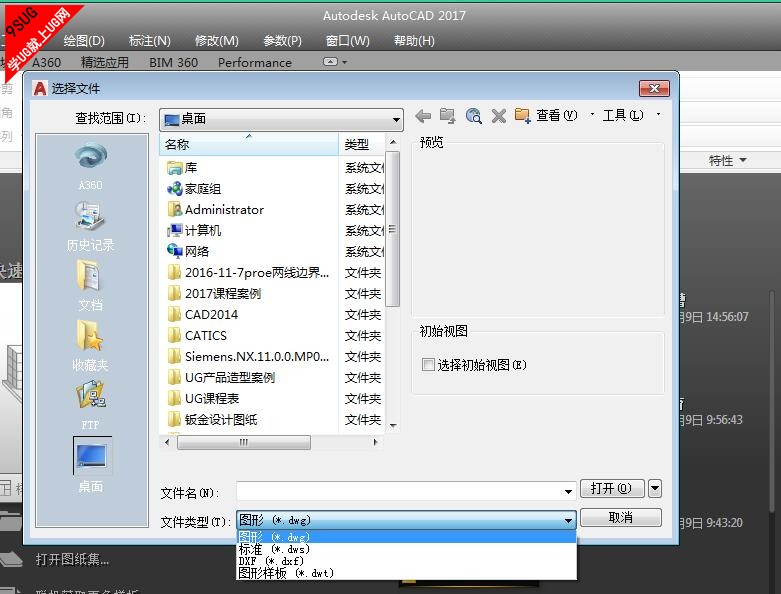Open the 工具(L) tools dropdown
The width and height of the screenshot is (781, 594).
(632, 116)
